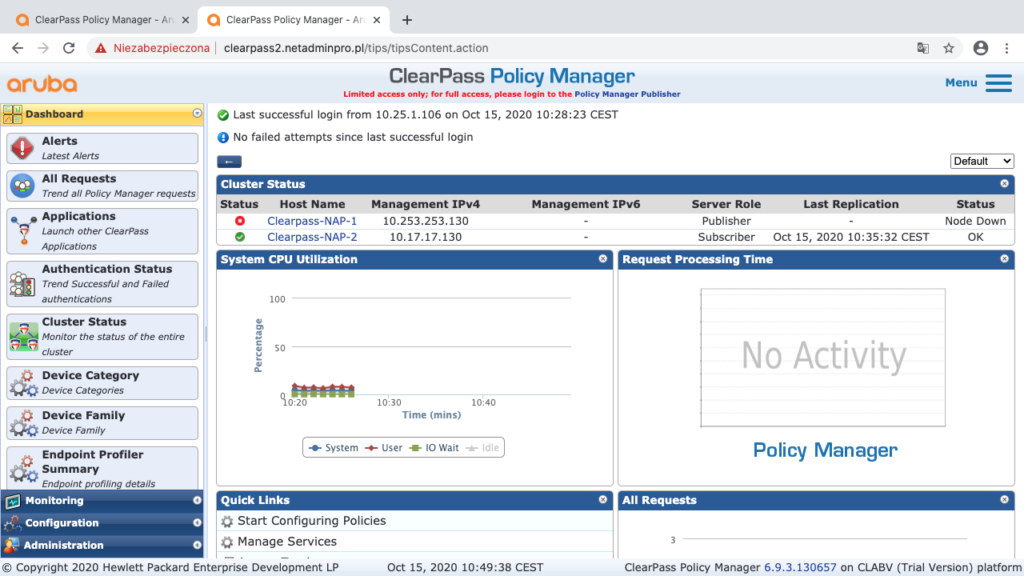Toggle the IO Wait series in the legend

434,447
